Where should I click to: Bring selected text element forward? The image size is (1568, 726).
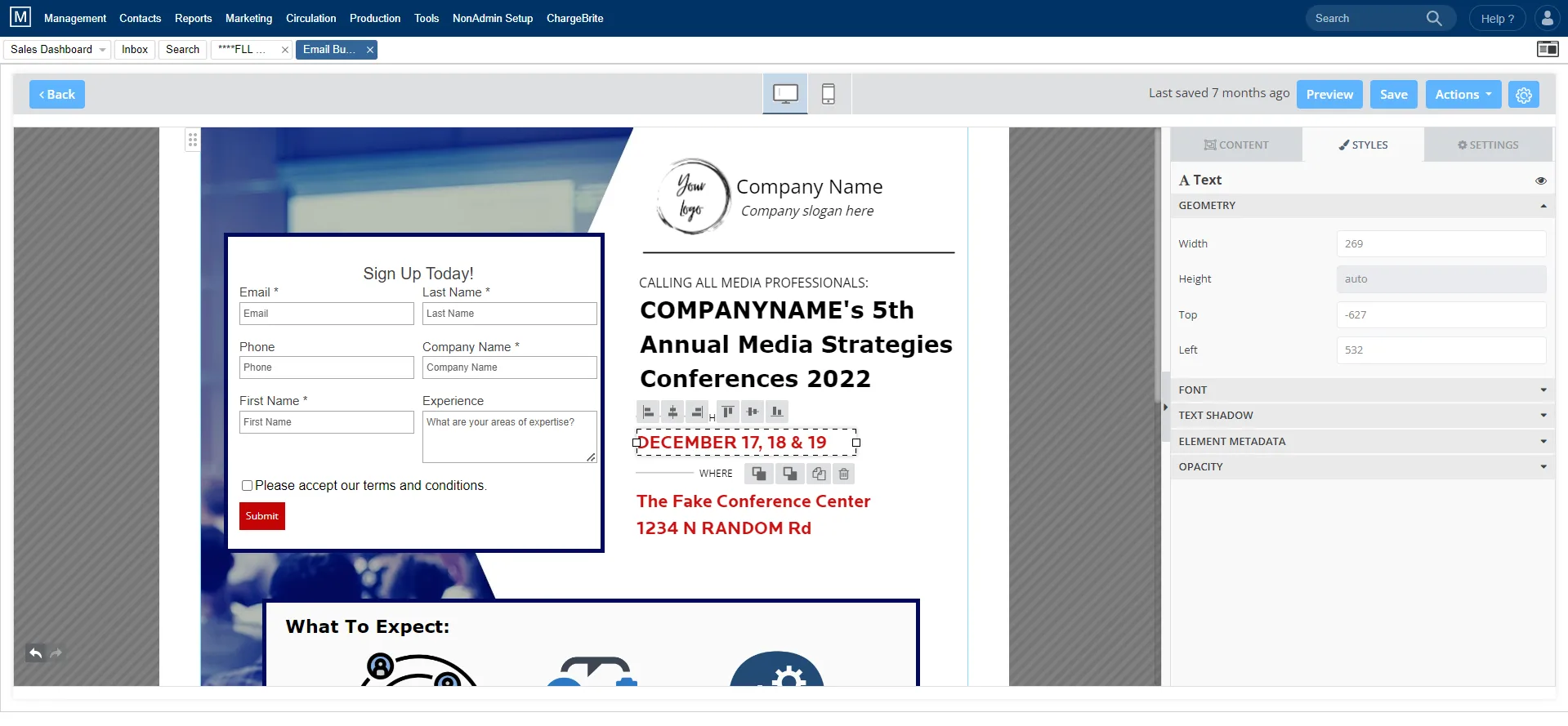pos(759,474)
